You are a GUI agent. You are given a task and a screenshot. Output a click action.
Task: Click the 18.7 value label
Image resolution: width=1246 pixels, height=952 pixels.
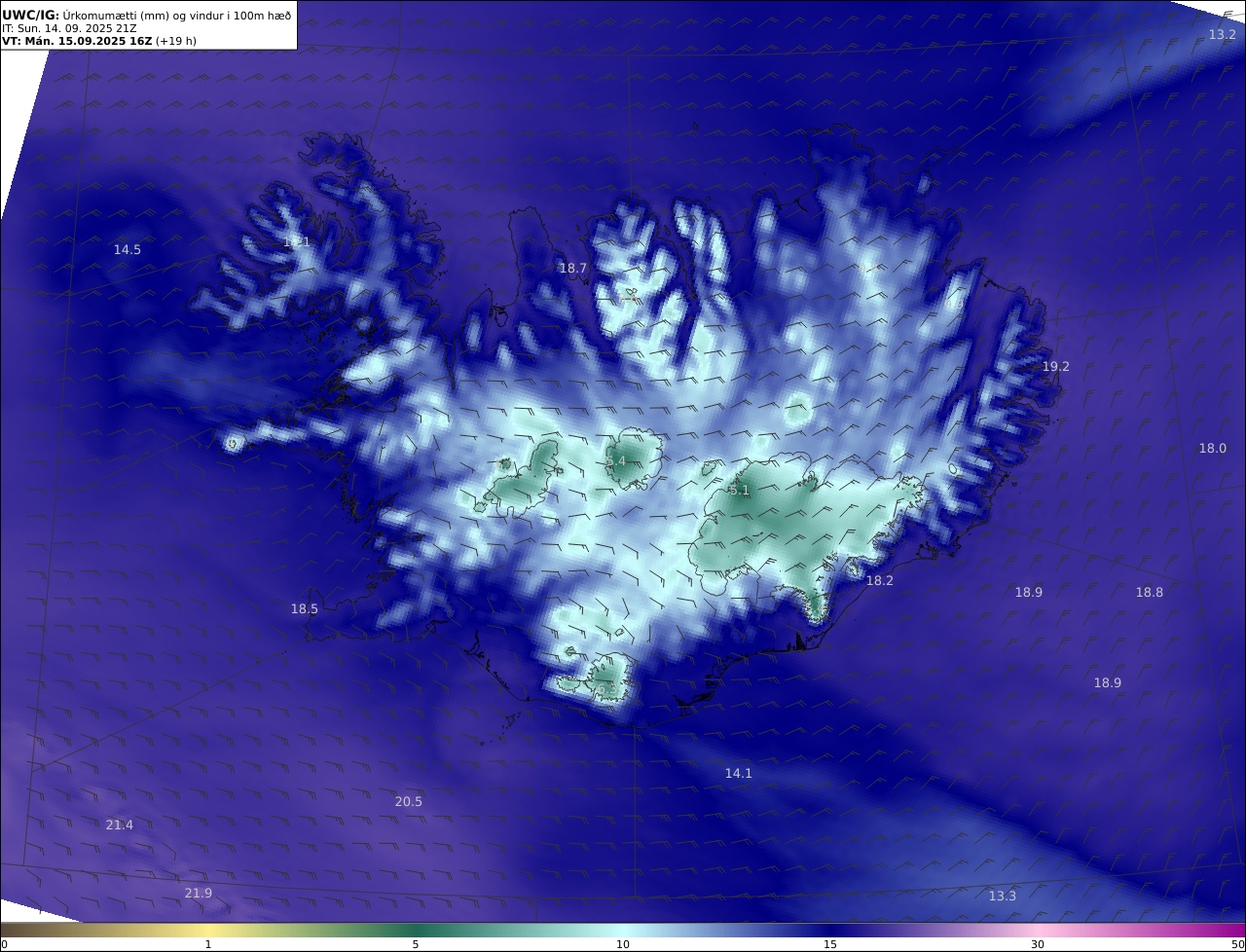point(573,268)
